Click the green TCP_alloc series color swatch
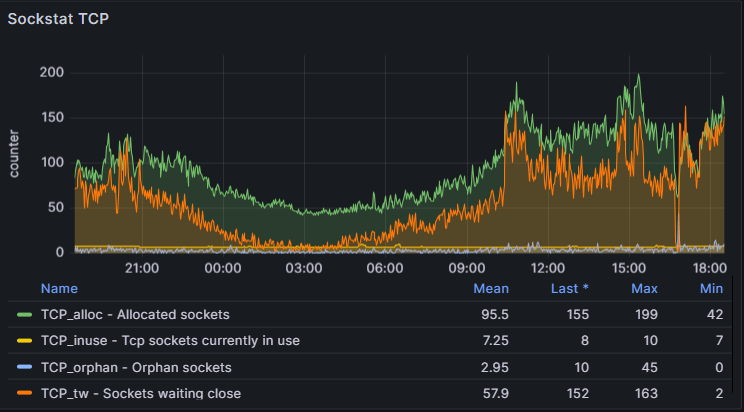Viewport: 744px width, 412px height. click(25, 314)
